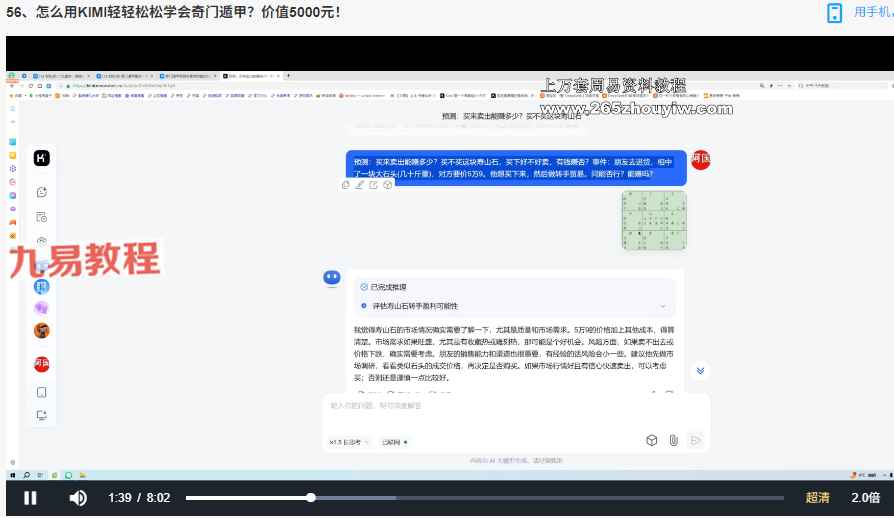Click the phone-shaped icon in Kimi sidebar
Screen dimensions: 894x518
coord(42,392)
